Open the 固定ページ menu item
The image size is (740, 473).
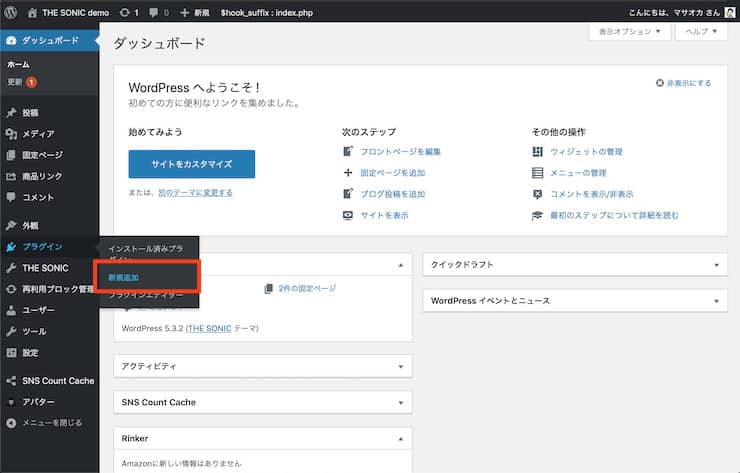[42, 155]
